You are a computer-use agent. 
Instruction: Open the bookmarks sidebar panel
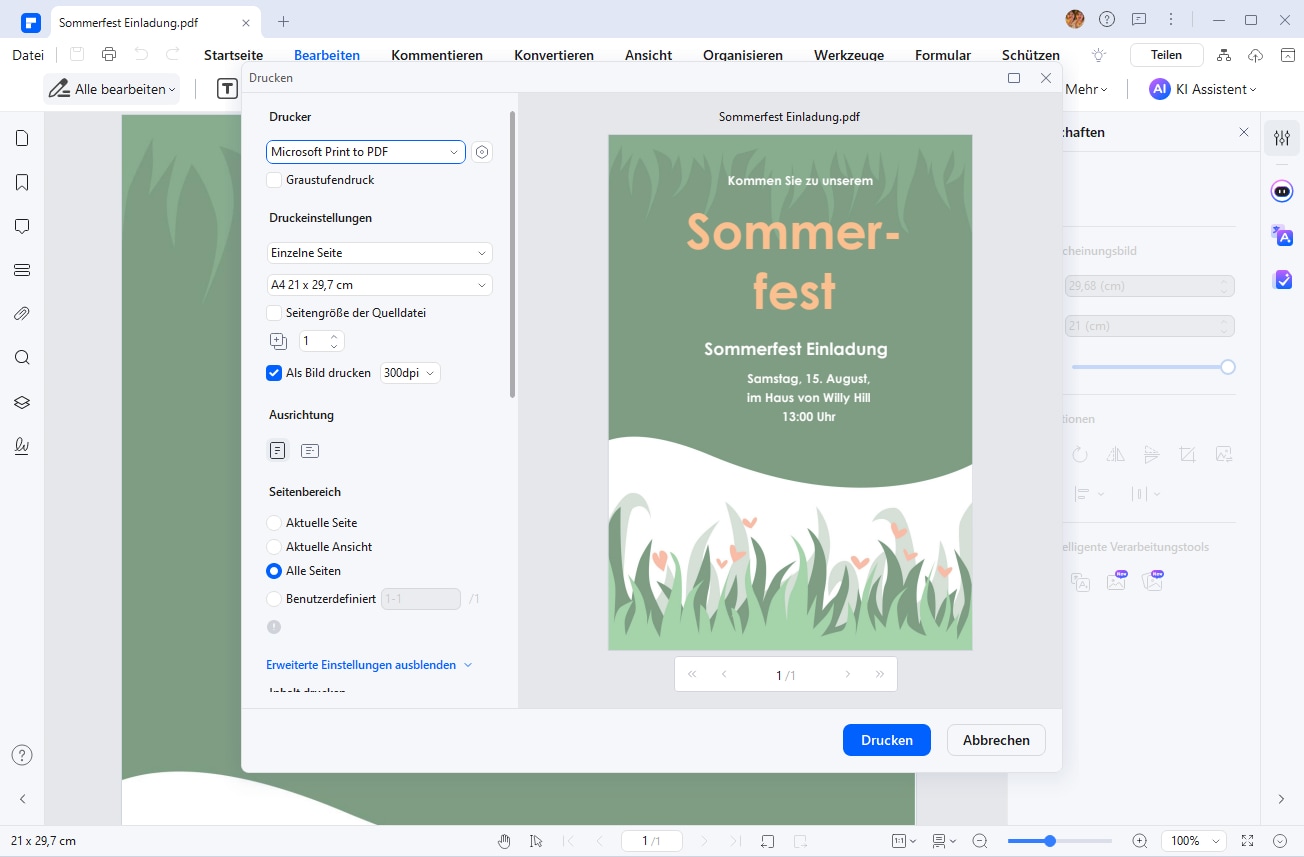click(x=22, y=182)
